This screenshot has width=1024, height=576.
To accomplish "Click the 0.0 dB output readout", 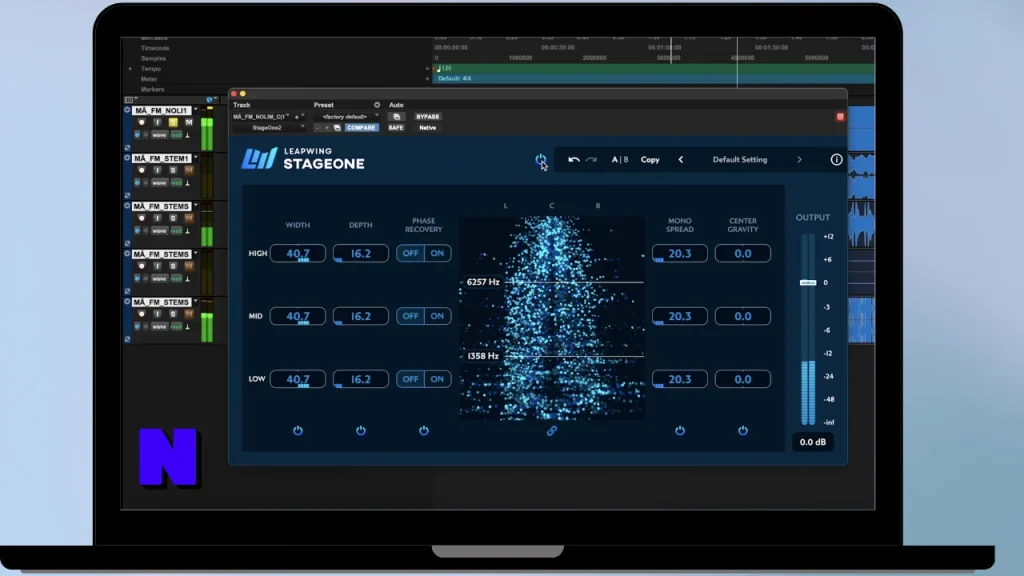I will (813, 442).
